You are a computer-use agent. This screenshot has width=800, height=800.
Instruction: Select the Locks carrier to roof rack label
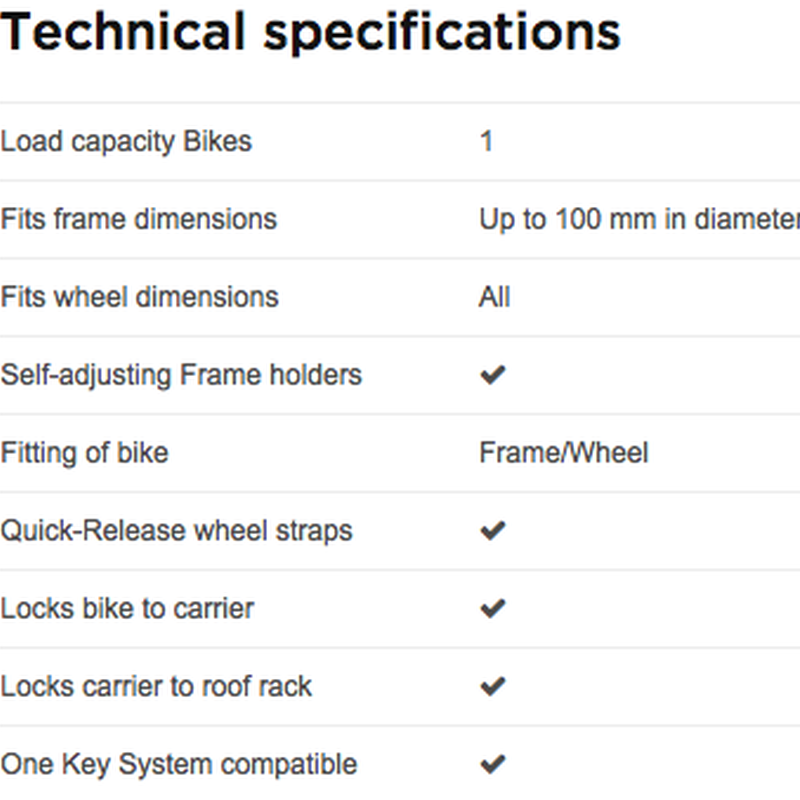(x=156, y=687)
